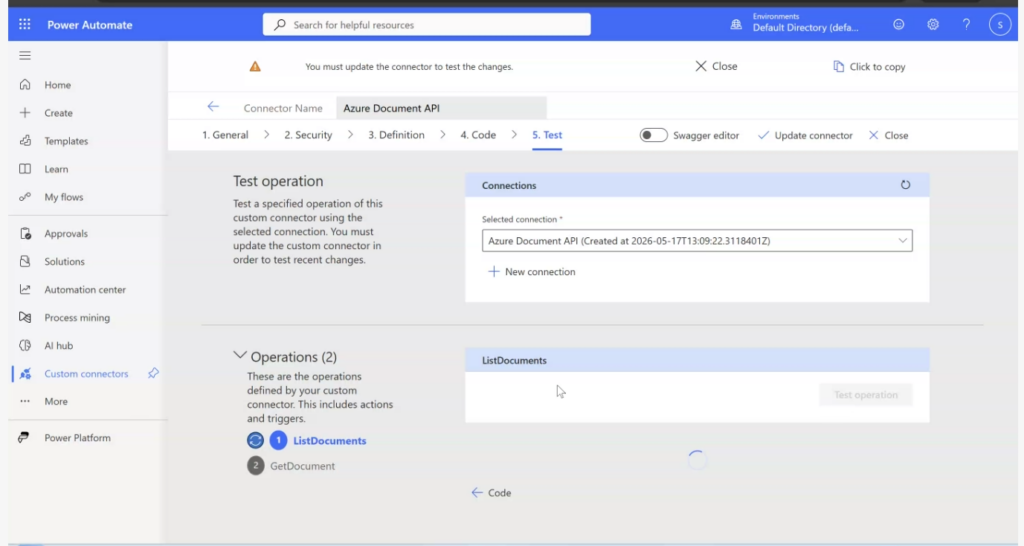Go to the 3. Definition step
The image size is (1024, 546).
(396, 135)
